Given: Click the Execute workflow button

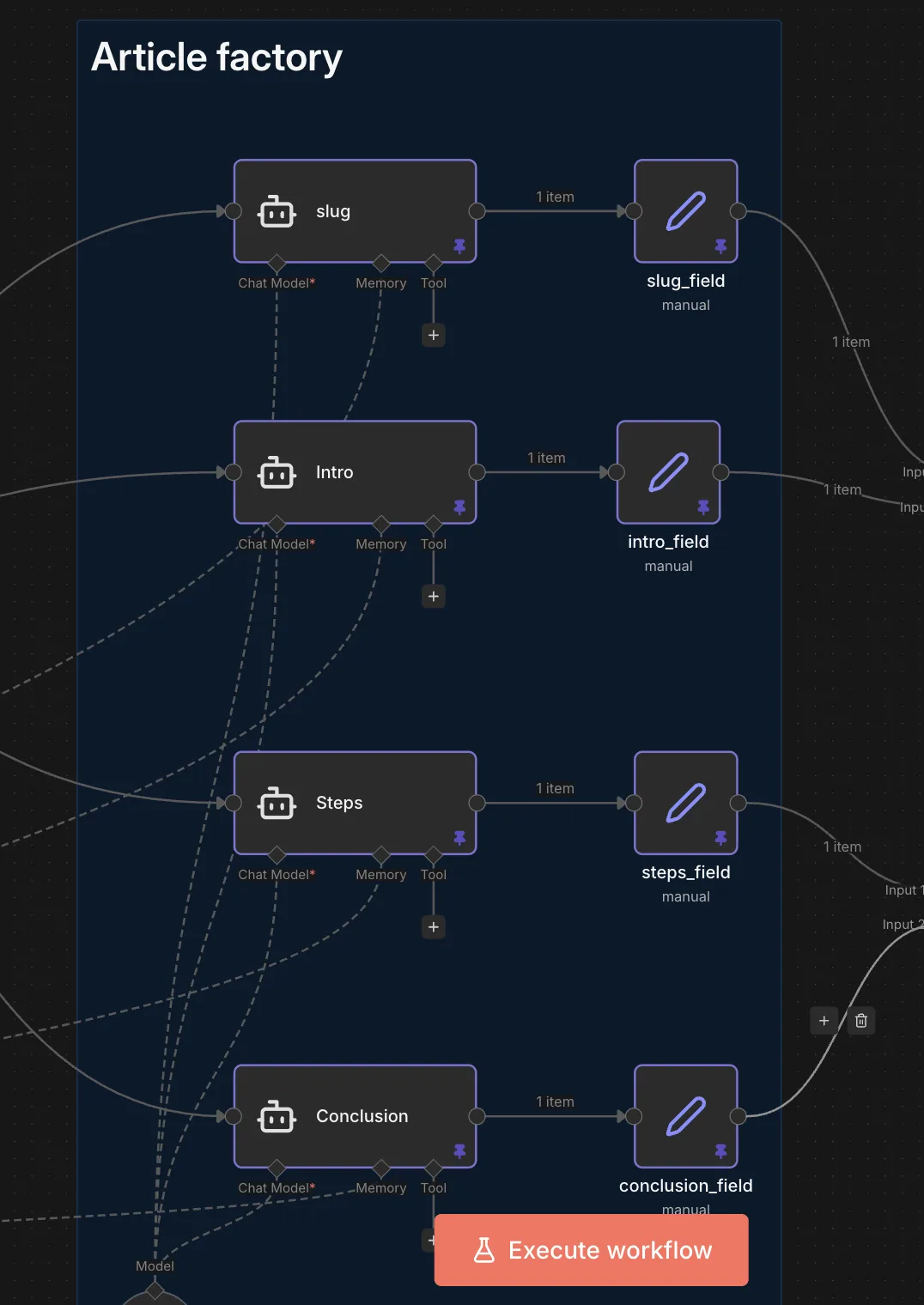Looking at the screenshot, I should point(591,1250).
